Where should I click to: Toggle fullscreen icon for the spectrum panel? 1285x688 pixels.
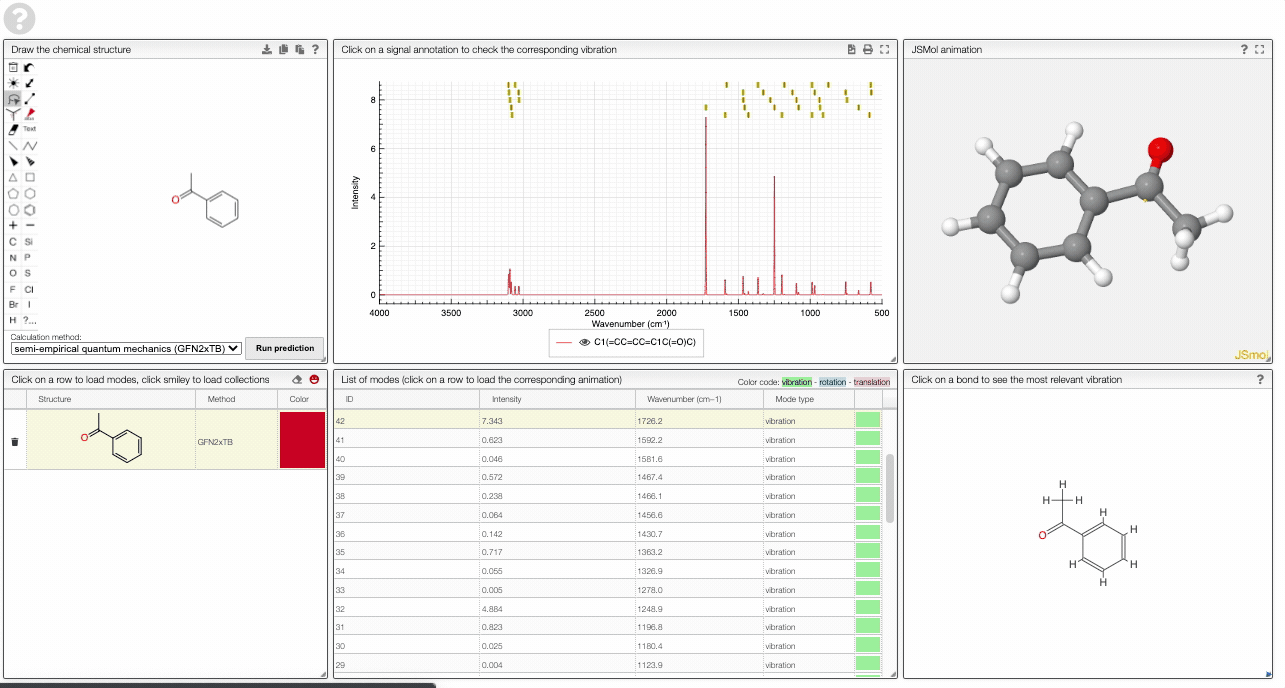(884, 49)
